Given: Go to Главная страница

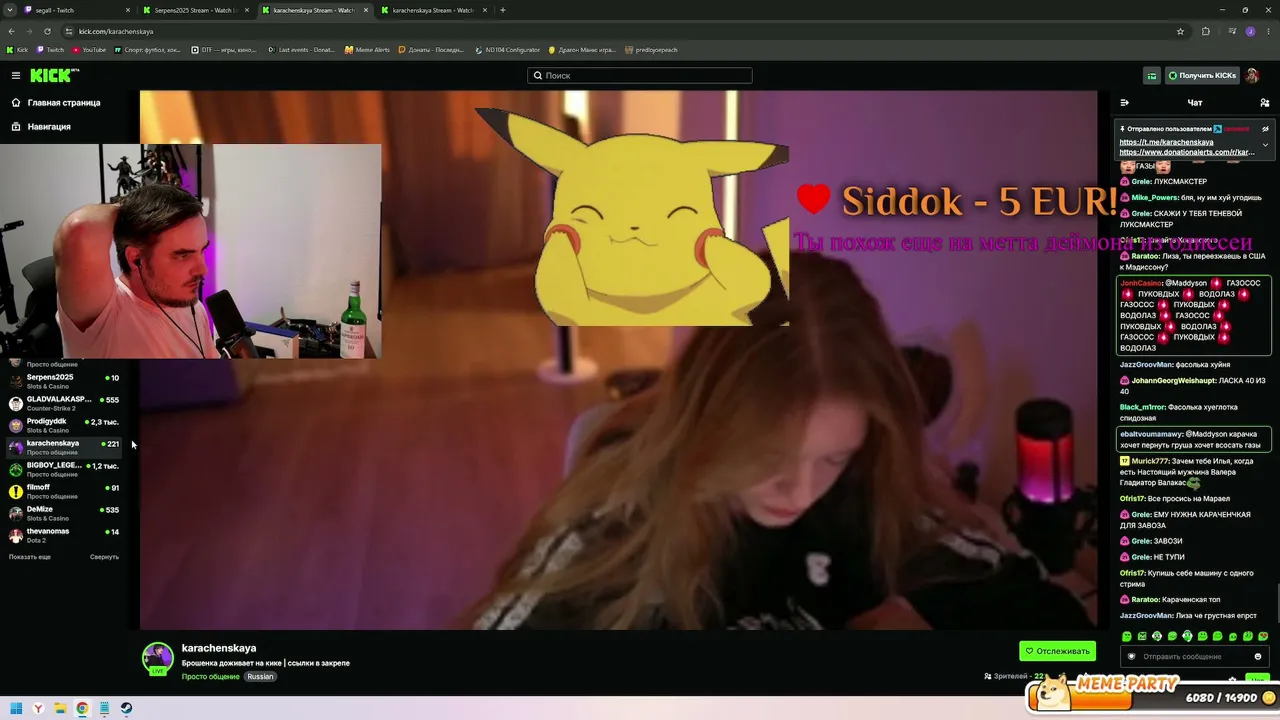Looking at the screenshot, I should [64, 102].
